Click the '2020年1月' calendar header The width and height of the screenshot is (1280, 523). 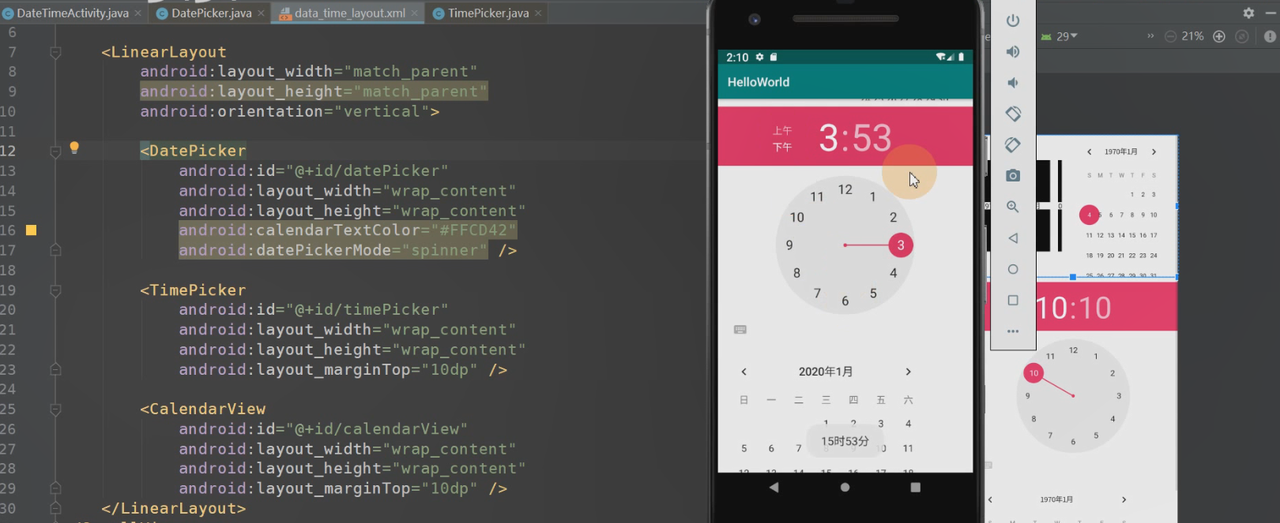tap(826, 371)
